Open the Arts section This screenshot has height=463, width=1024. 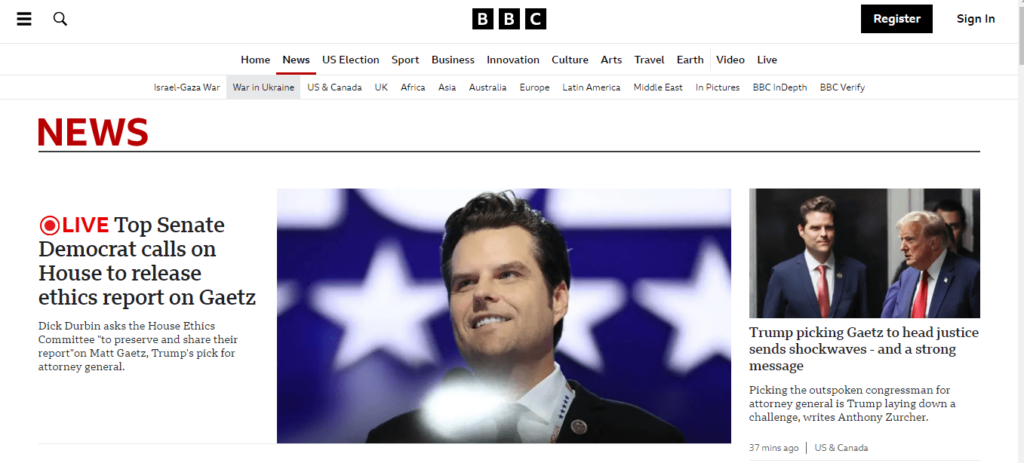[611, 60]
